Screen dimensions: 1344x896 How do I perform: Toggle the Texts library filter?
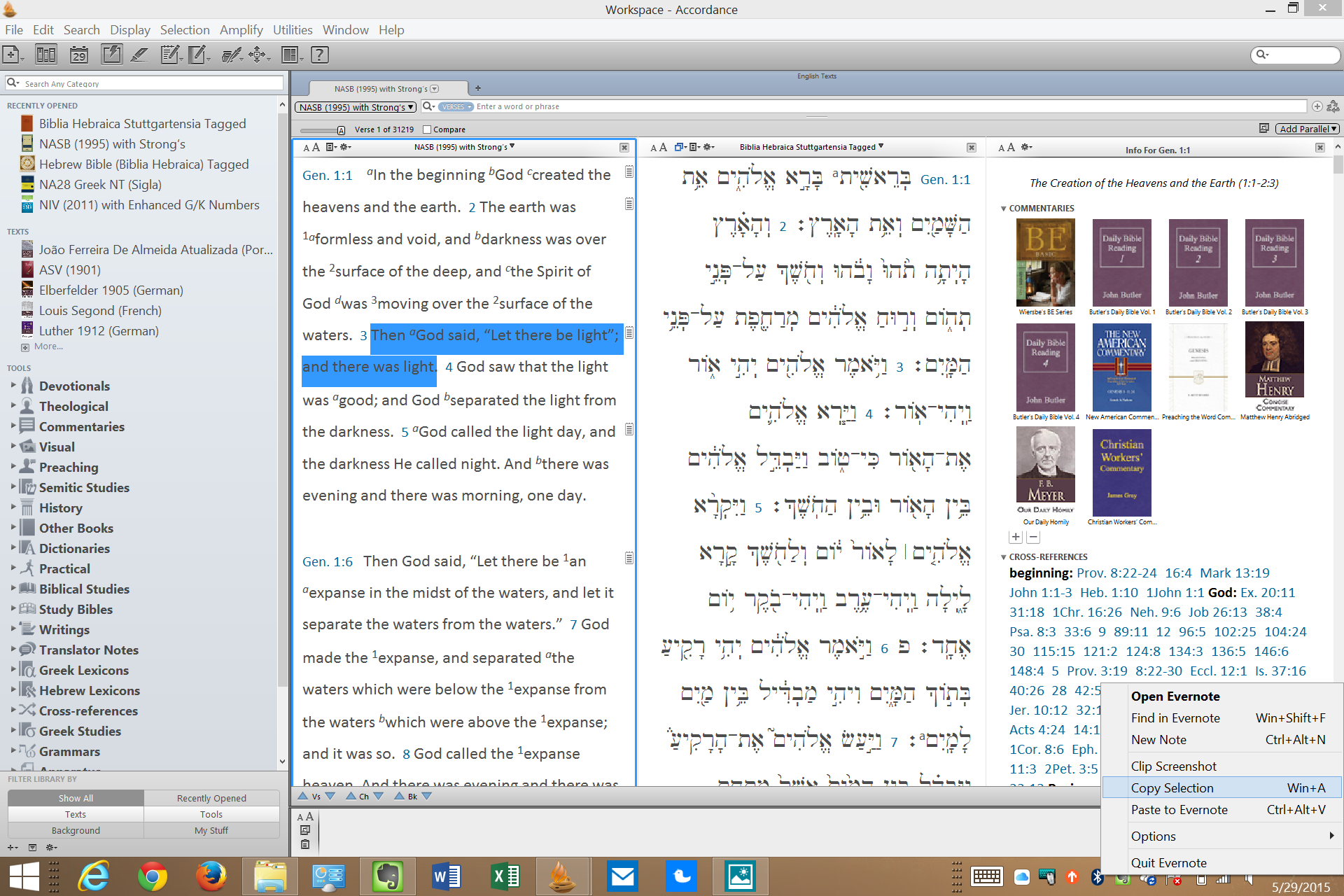76,814
